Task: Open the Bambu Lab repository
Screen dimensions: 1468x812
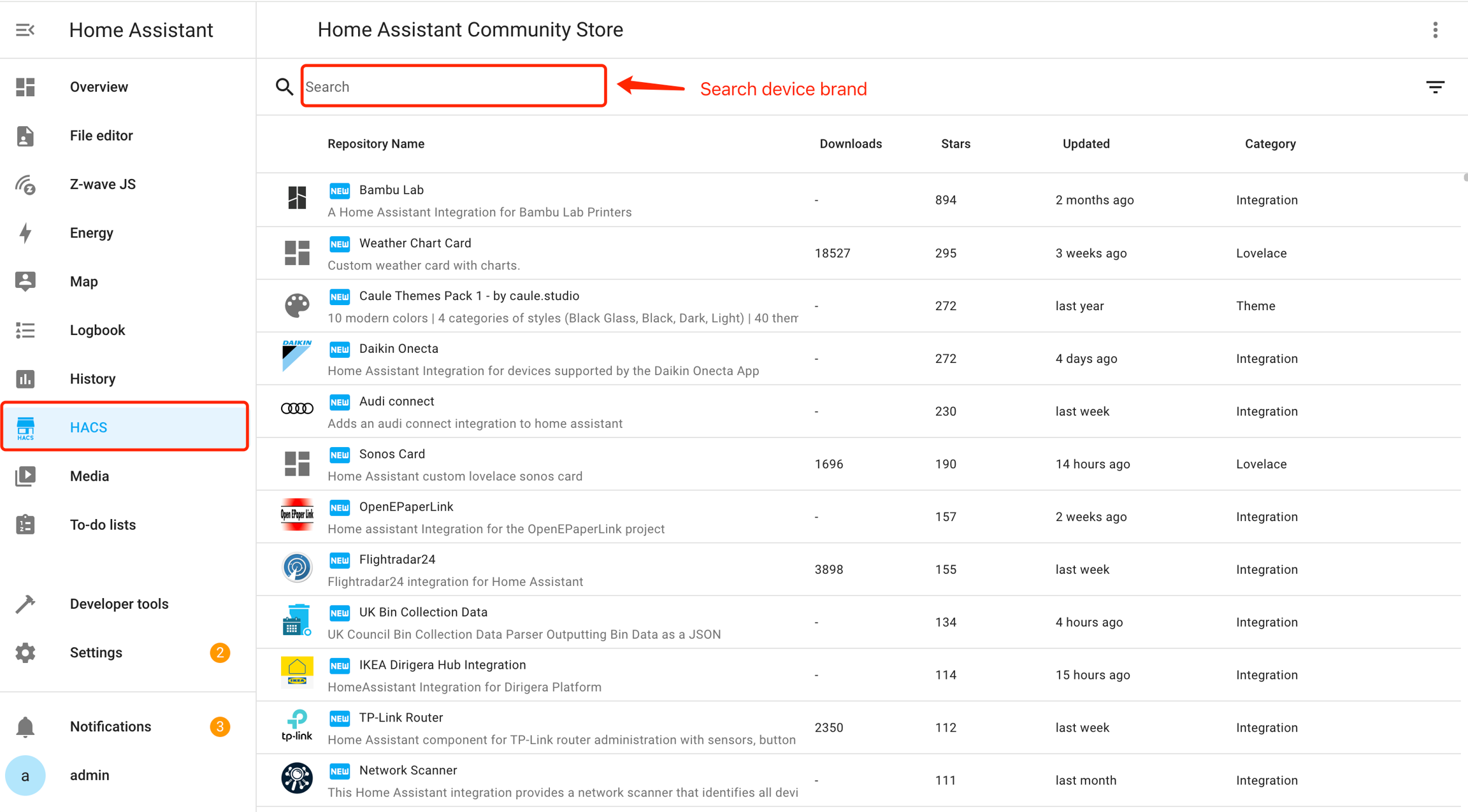Action: pyautogui.click(x=391, y=190)
